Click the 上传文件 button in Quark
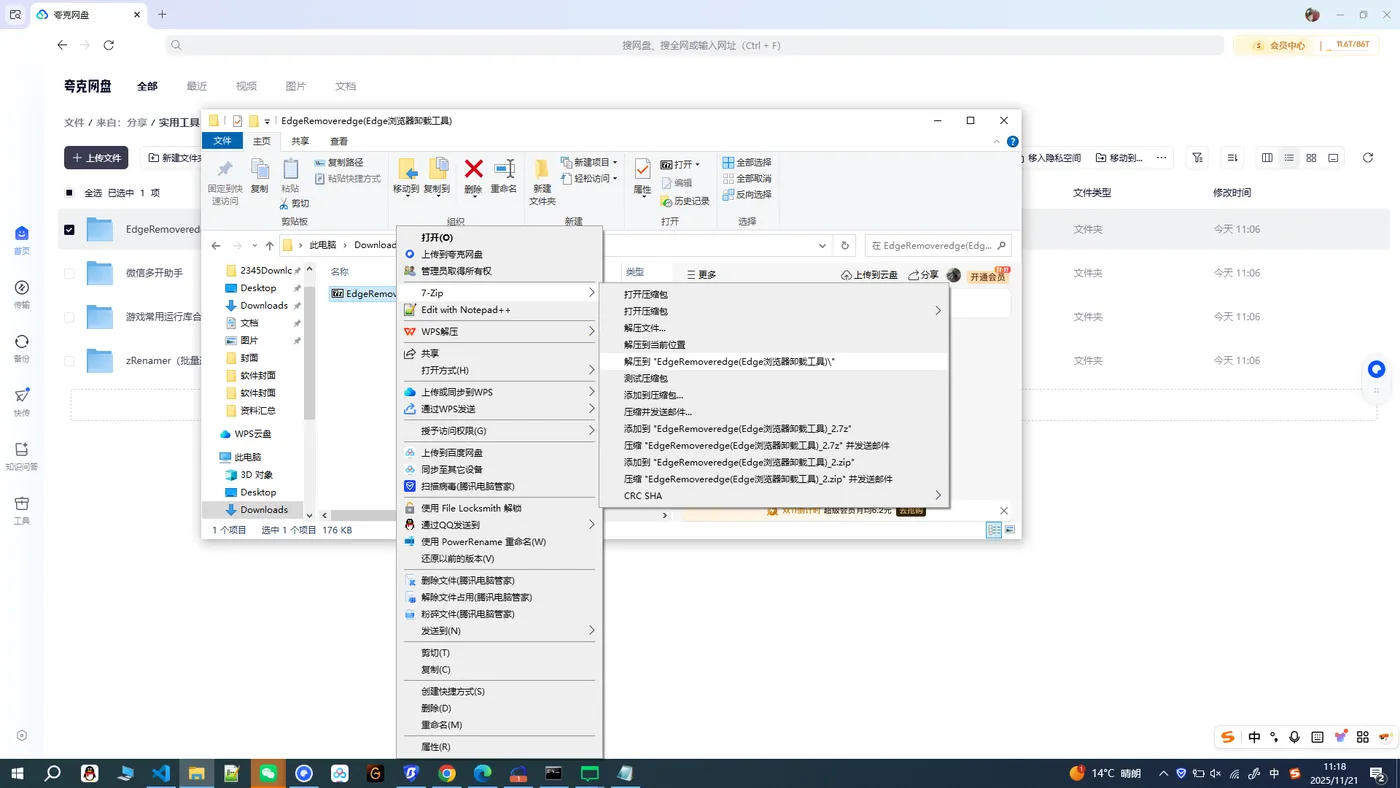1400x788 pixels. (x=96, y=158)
